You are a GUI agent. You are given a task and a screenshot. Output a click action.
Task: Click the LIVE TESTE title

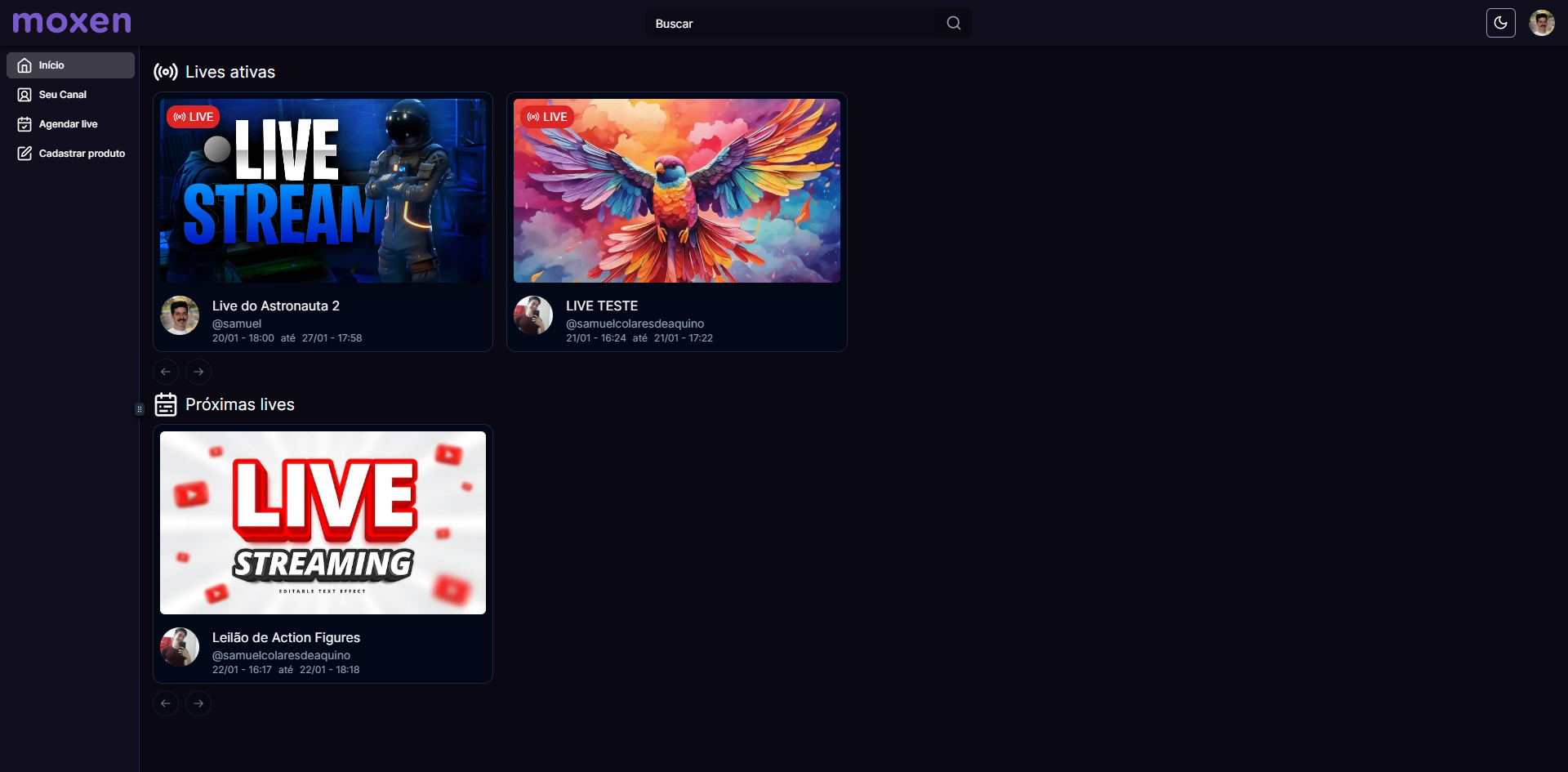tap(602, 306)
